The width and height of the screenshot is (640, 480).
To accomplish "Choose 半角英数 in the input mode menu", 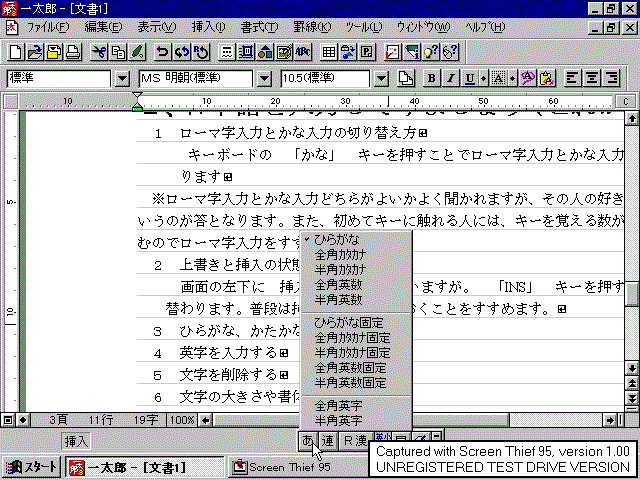I will tap(356, 300).
